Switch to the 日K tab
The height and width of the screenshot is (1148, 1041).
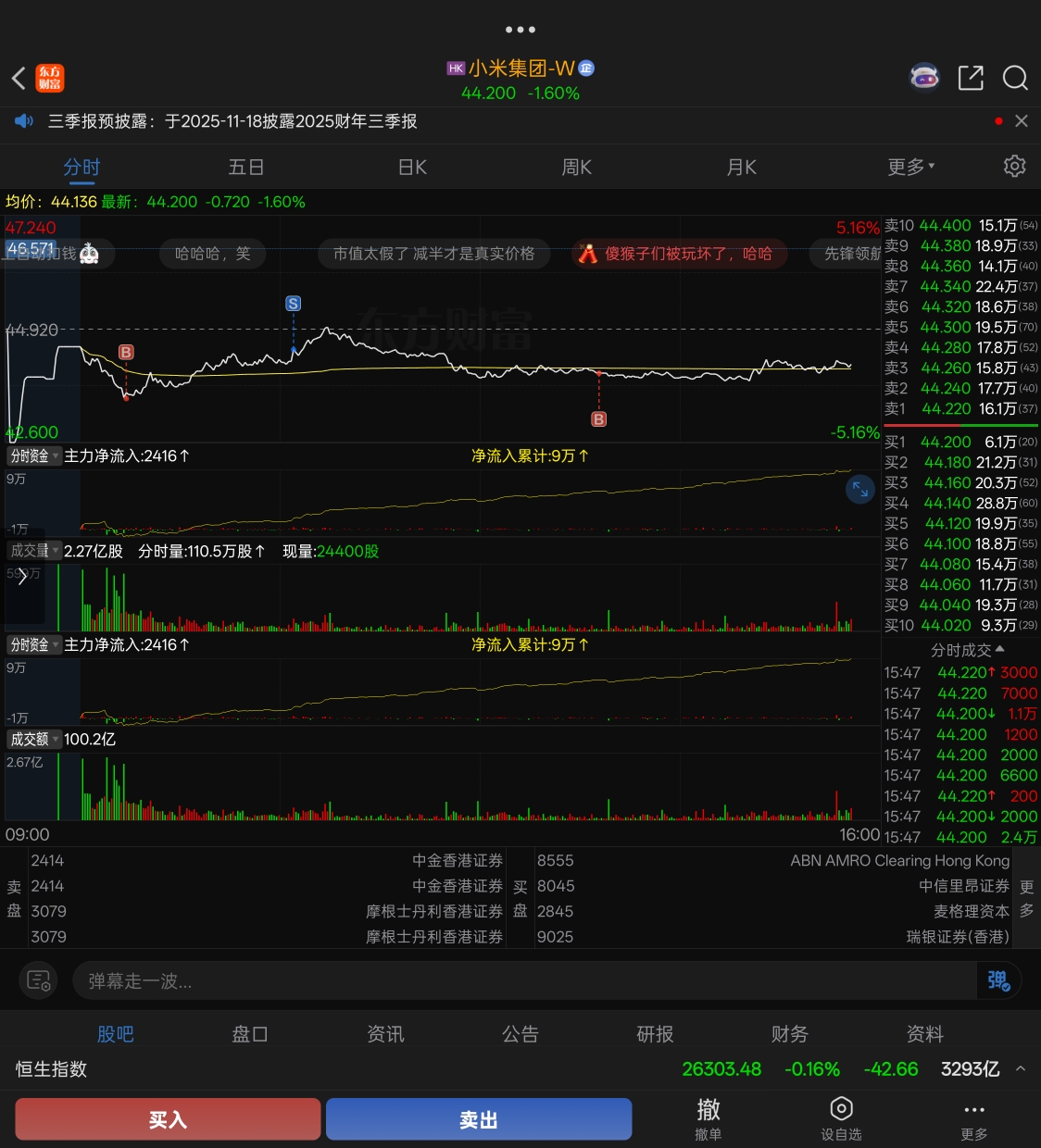click(x=412, y=168)
